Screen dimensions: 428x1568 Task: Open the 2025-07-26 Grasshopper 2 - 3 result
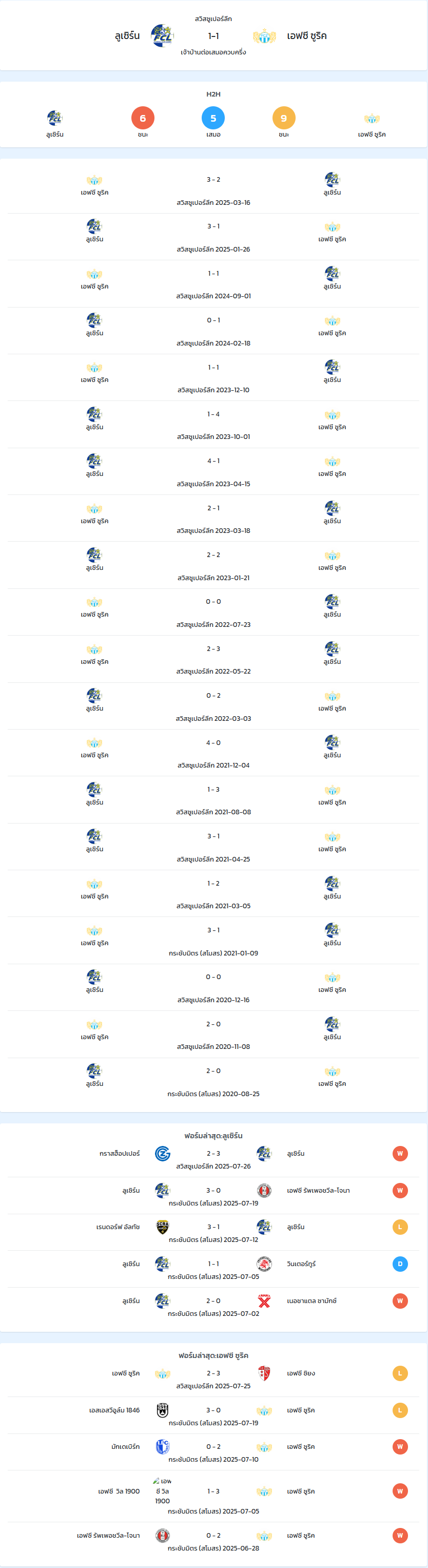213,1159
